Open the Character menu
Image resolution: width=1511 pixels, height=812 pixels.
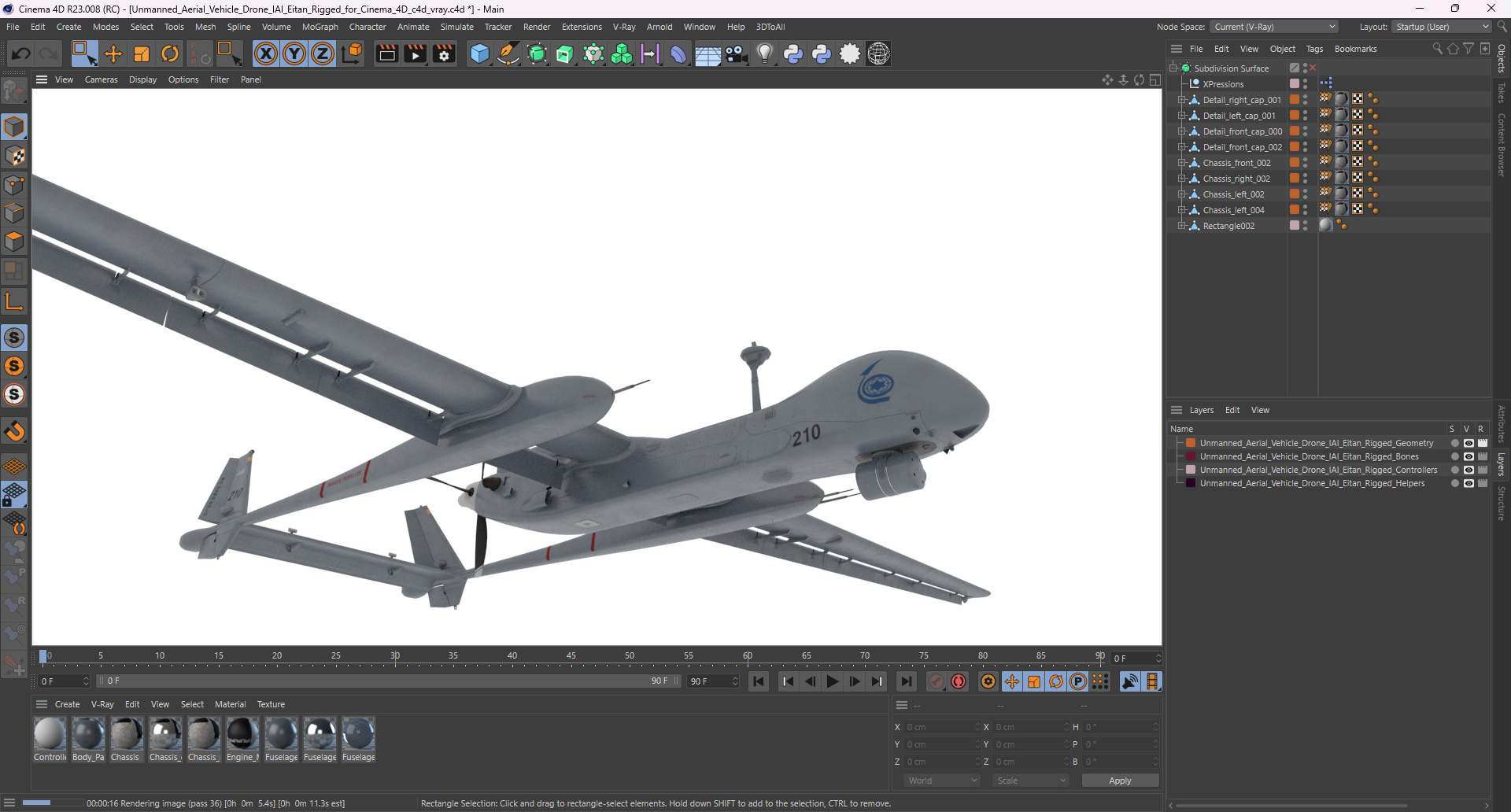(368, 27)
